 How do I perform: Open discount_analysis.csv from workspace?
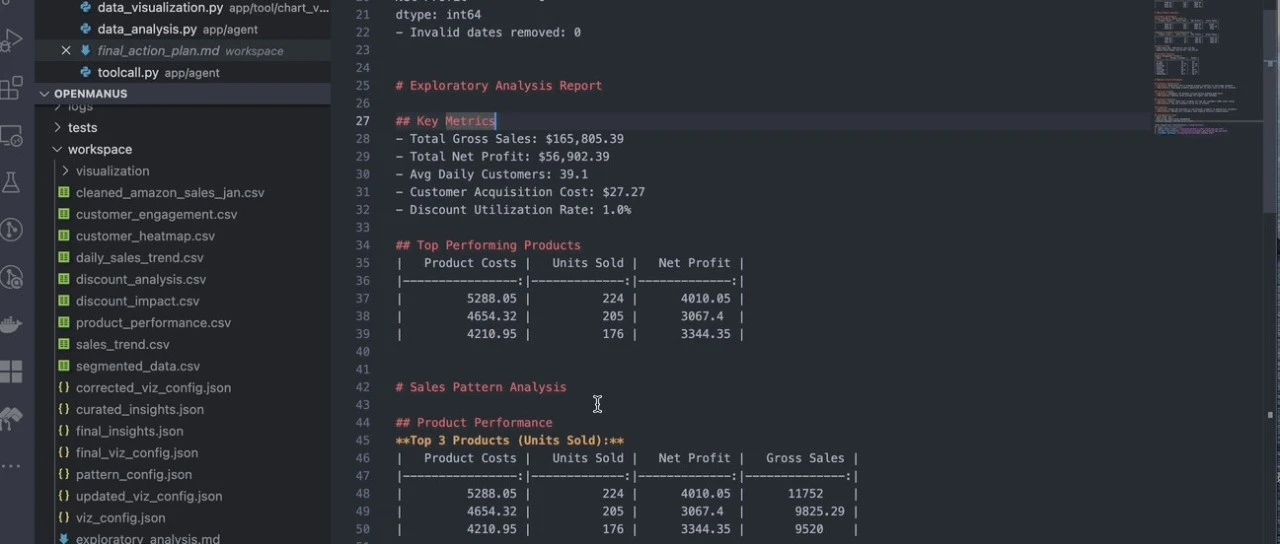[140, 280]
